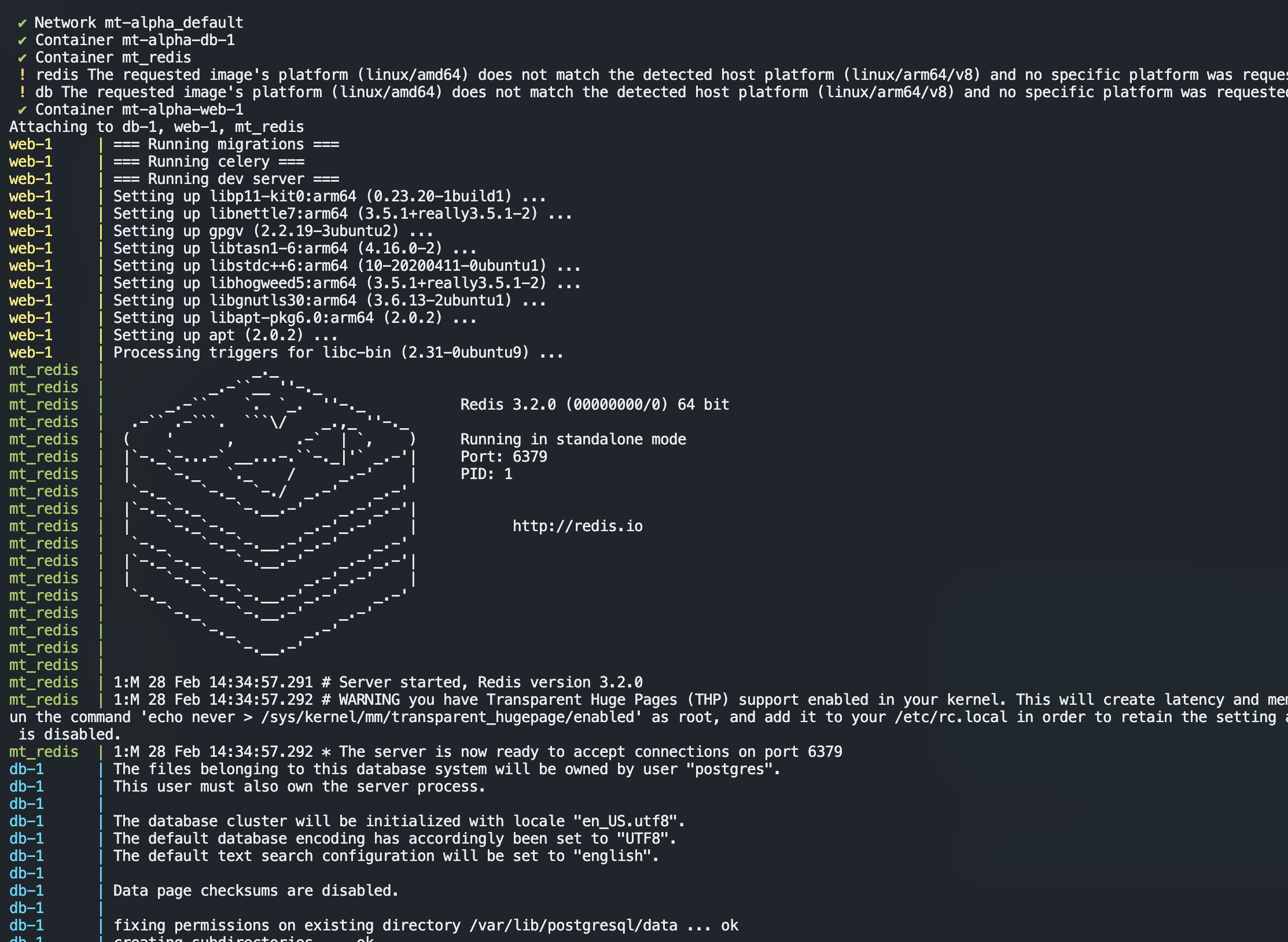Click the 'Setting up apt (2.0.2)' line

(225, 335)
